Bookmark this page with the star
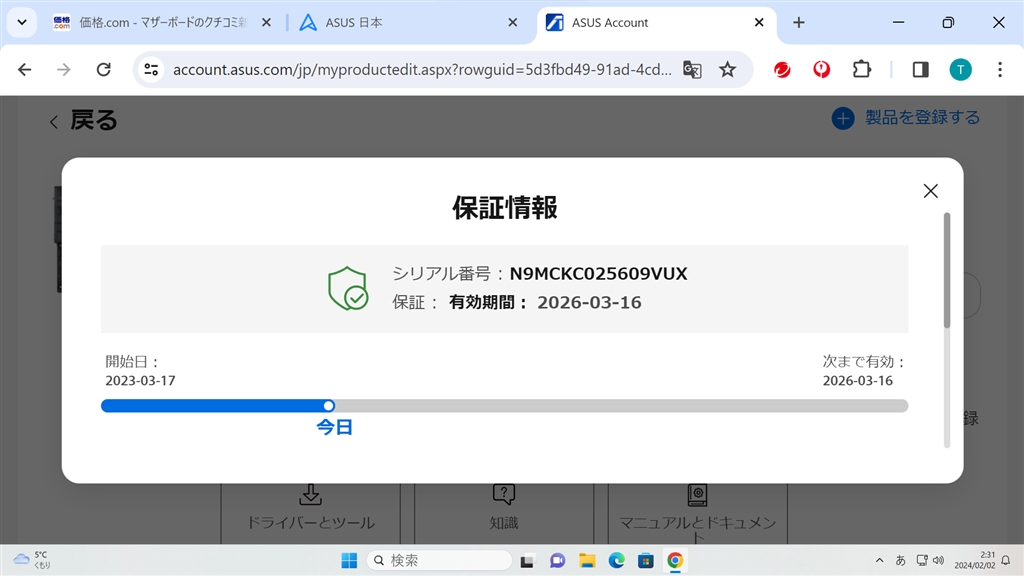The image size is (1024, 576). (728, 69)
